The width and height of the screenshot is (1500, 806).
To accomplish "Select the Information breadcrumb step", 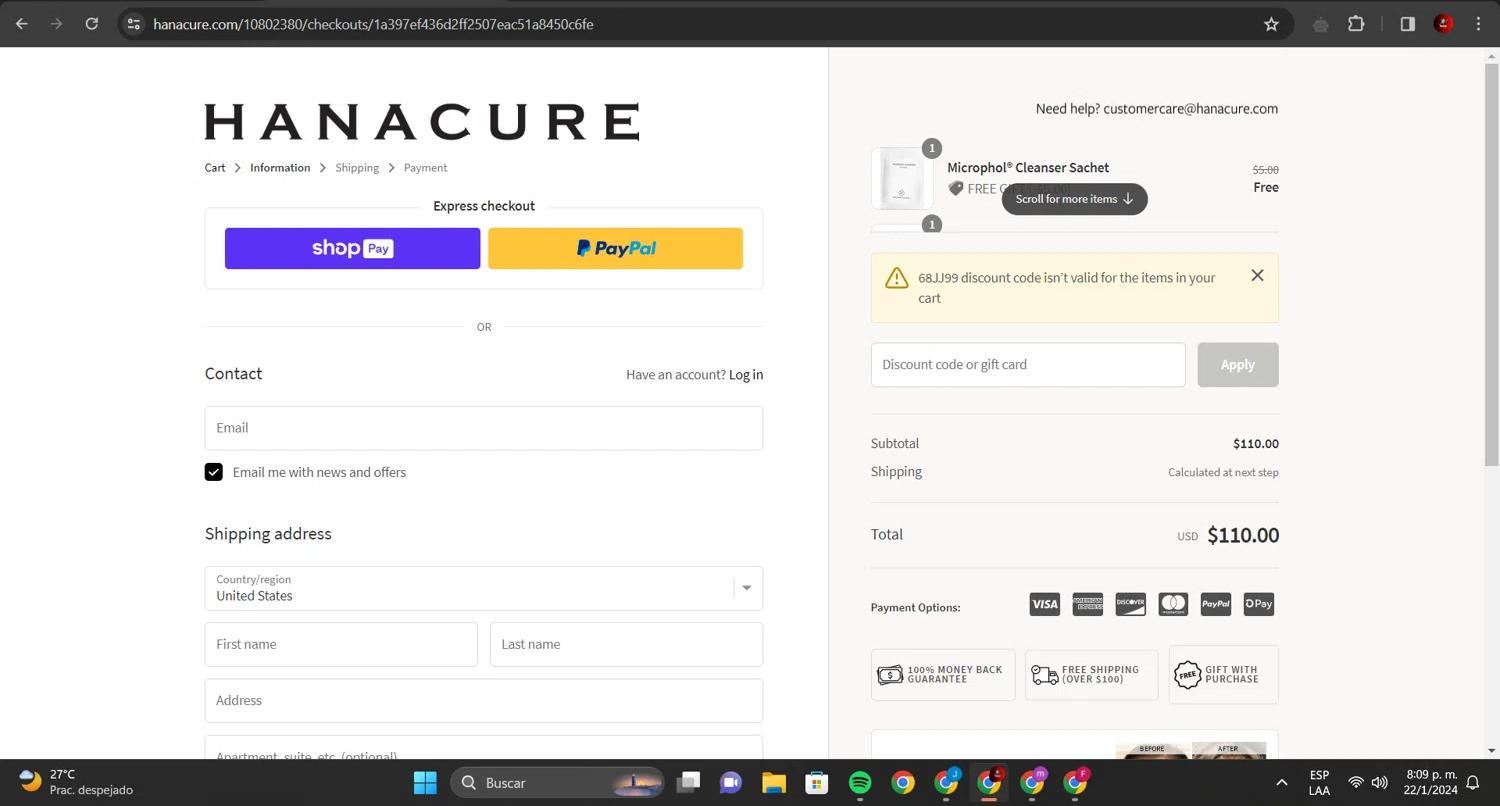I will (x=280, y=168).
